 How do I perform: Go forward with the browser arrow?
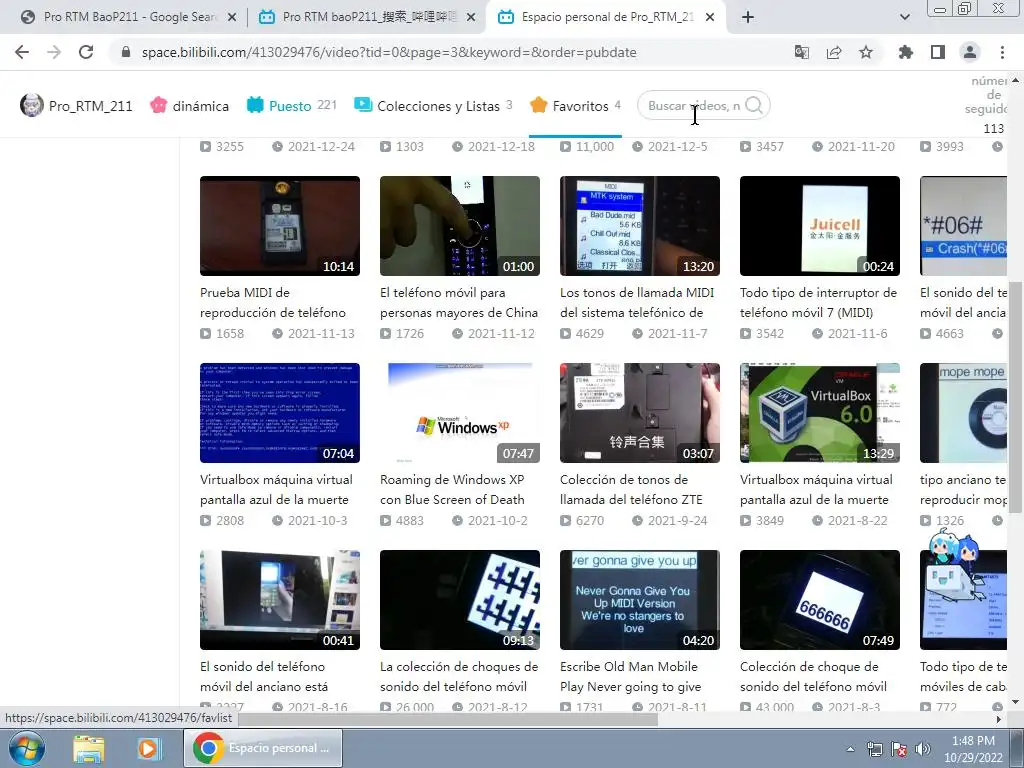(x=54, y=52)
